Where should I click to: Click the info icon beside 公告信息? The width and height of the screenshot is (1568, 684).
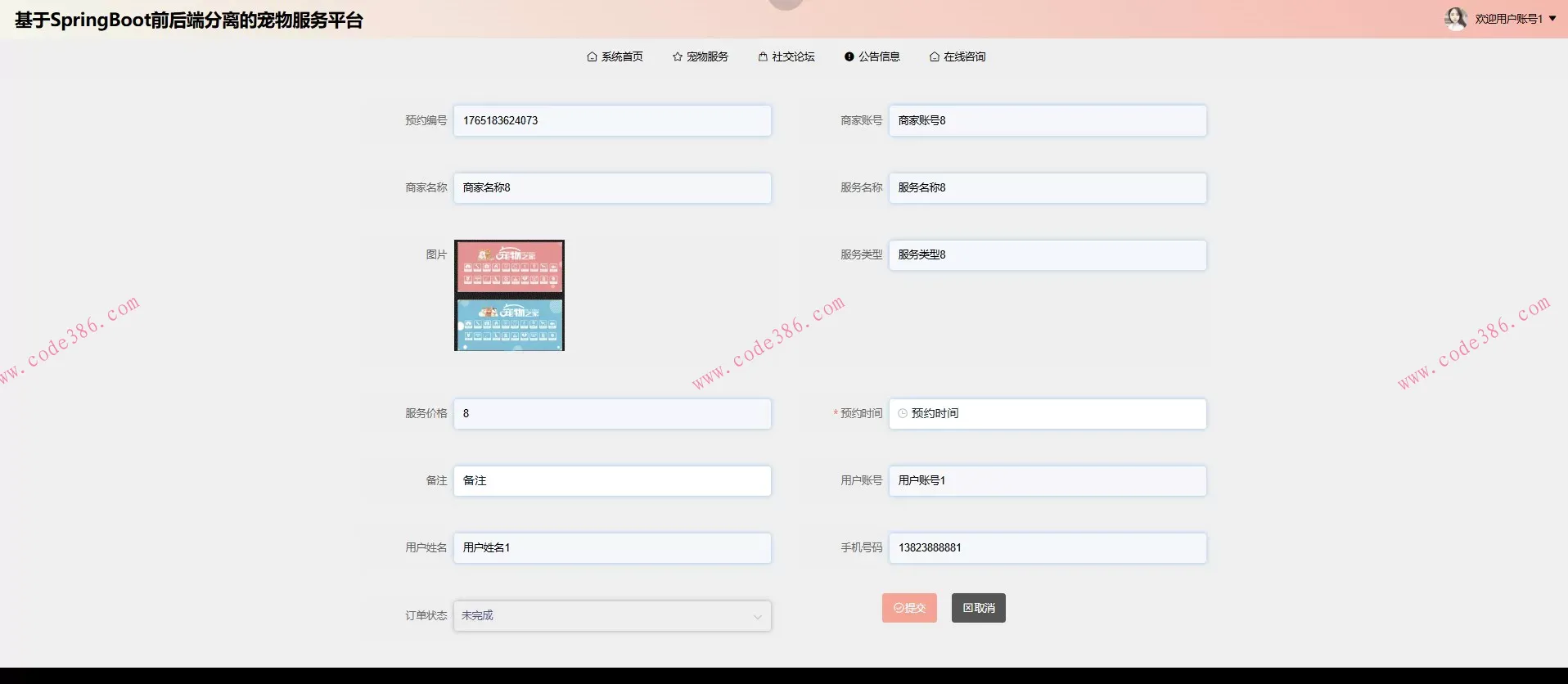tap(849, 57)
